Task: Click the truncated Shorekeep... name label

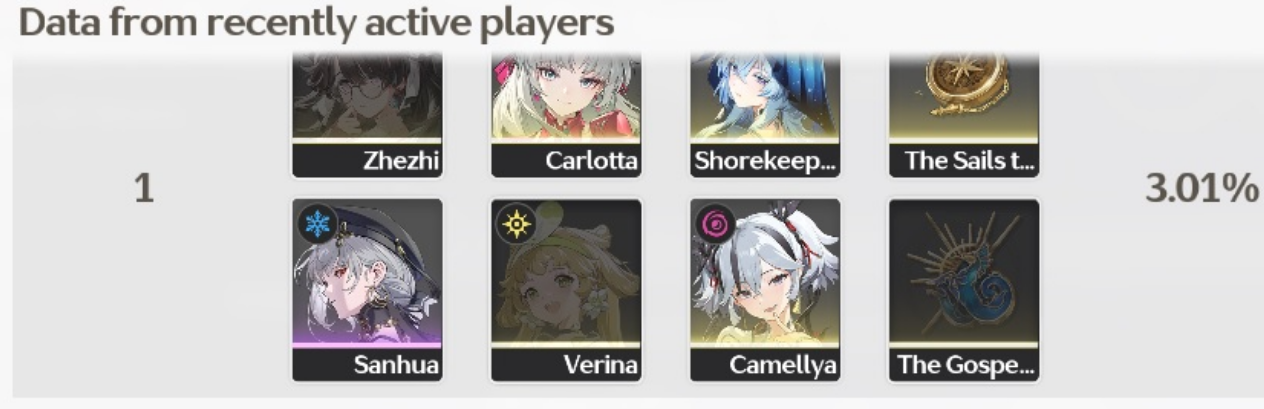Action: (x=765, y=160)
